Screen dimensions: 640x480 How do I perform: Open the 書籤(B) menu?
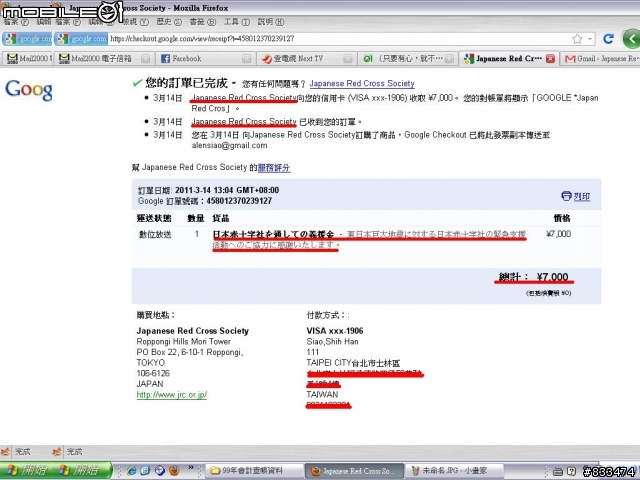203,22
